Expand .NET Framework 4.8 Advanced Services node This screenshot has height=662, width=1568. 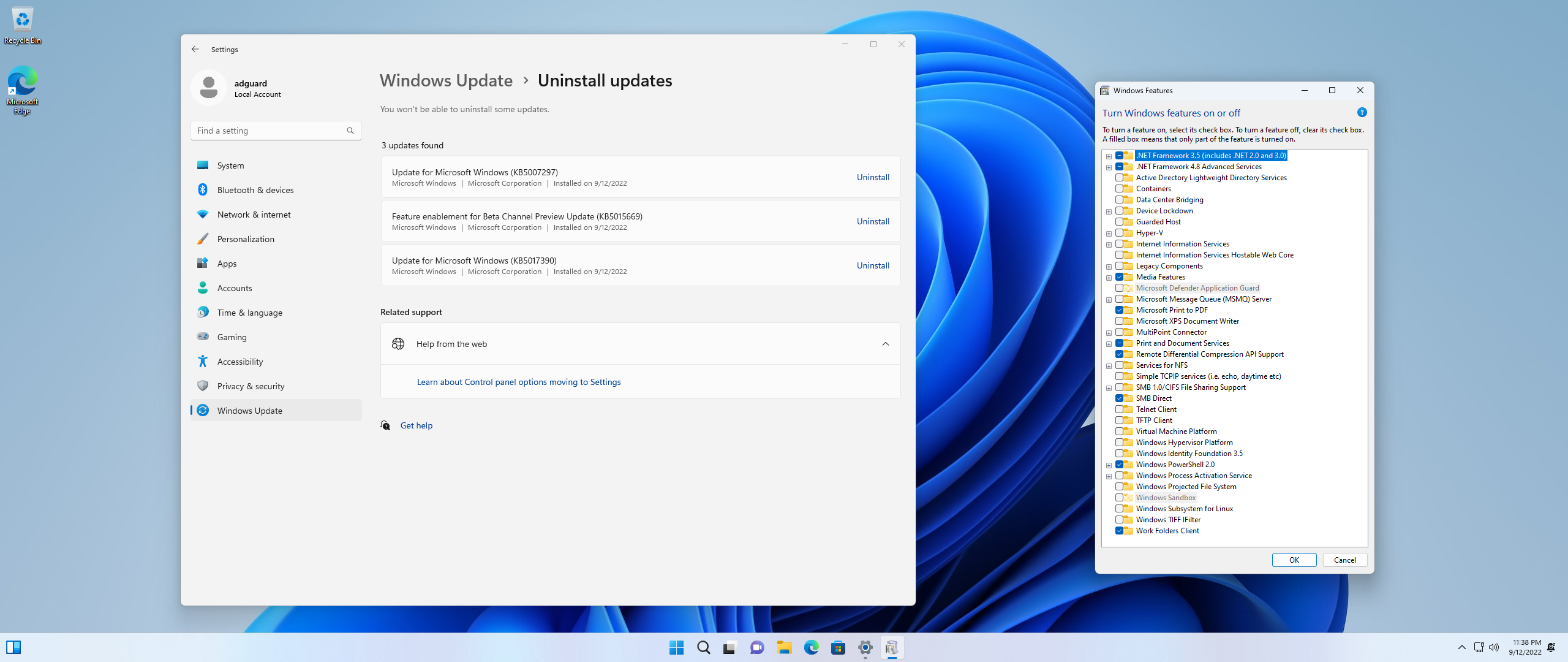1109,167
